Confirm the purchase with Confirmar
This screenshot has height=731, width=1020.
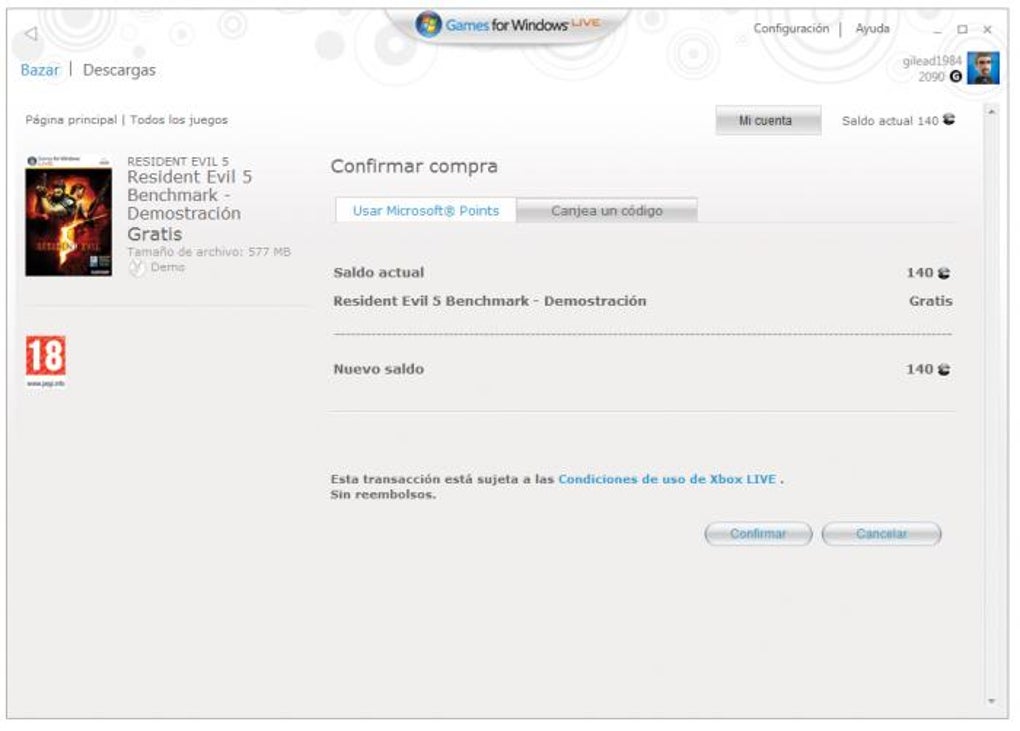(x=758, y=534)
